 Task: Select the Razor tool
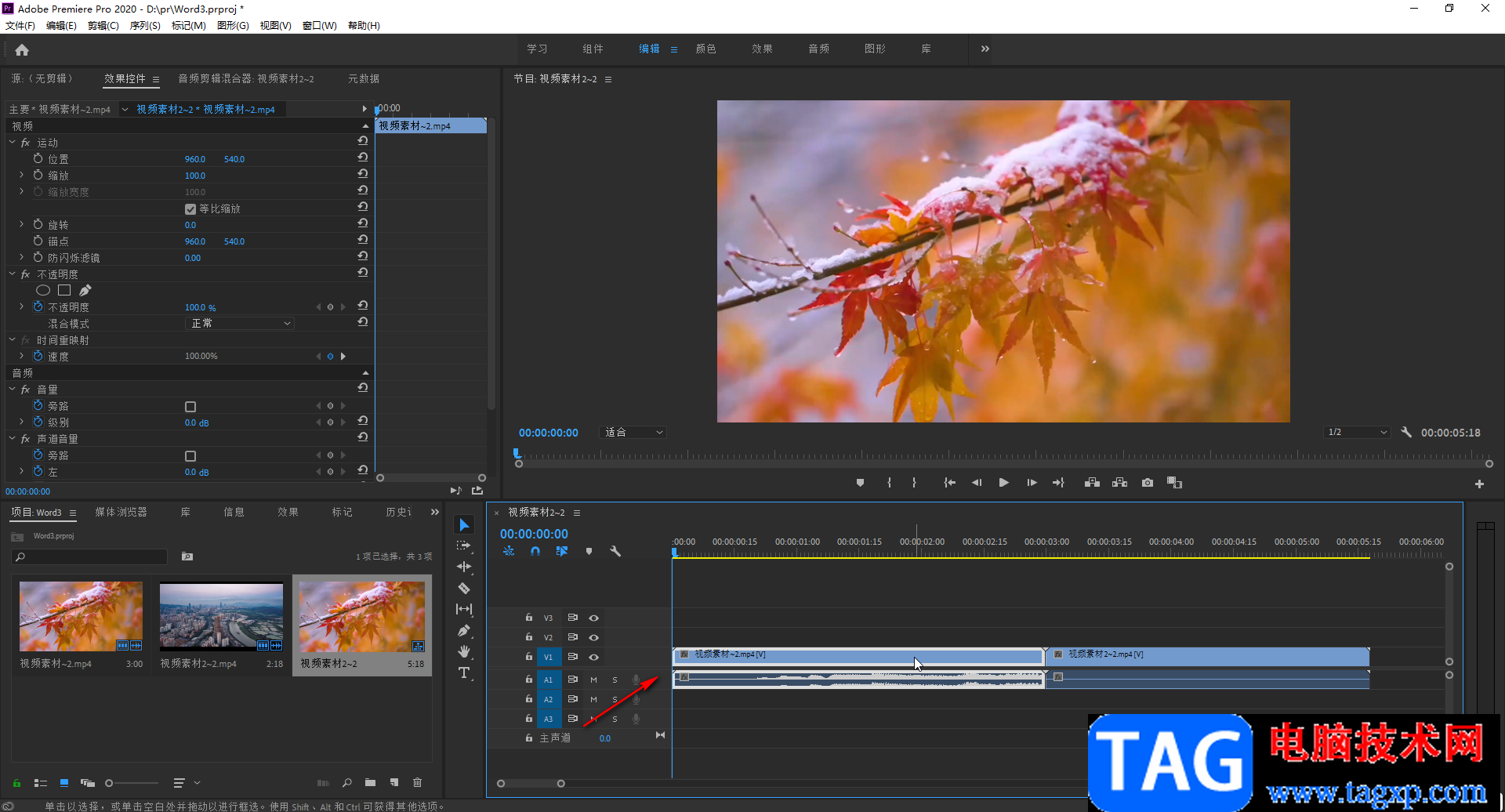pos(464,588)
